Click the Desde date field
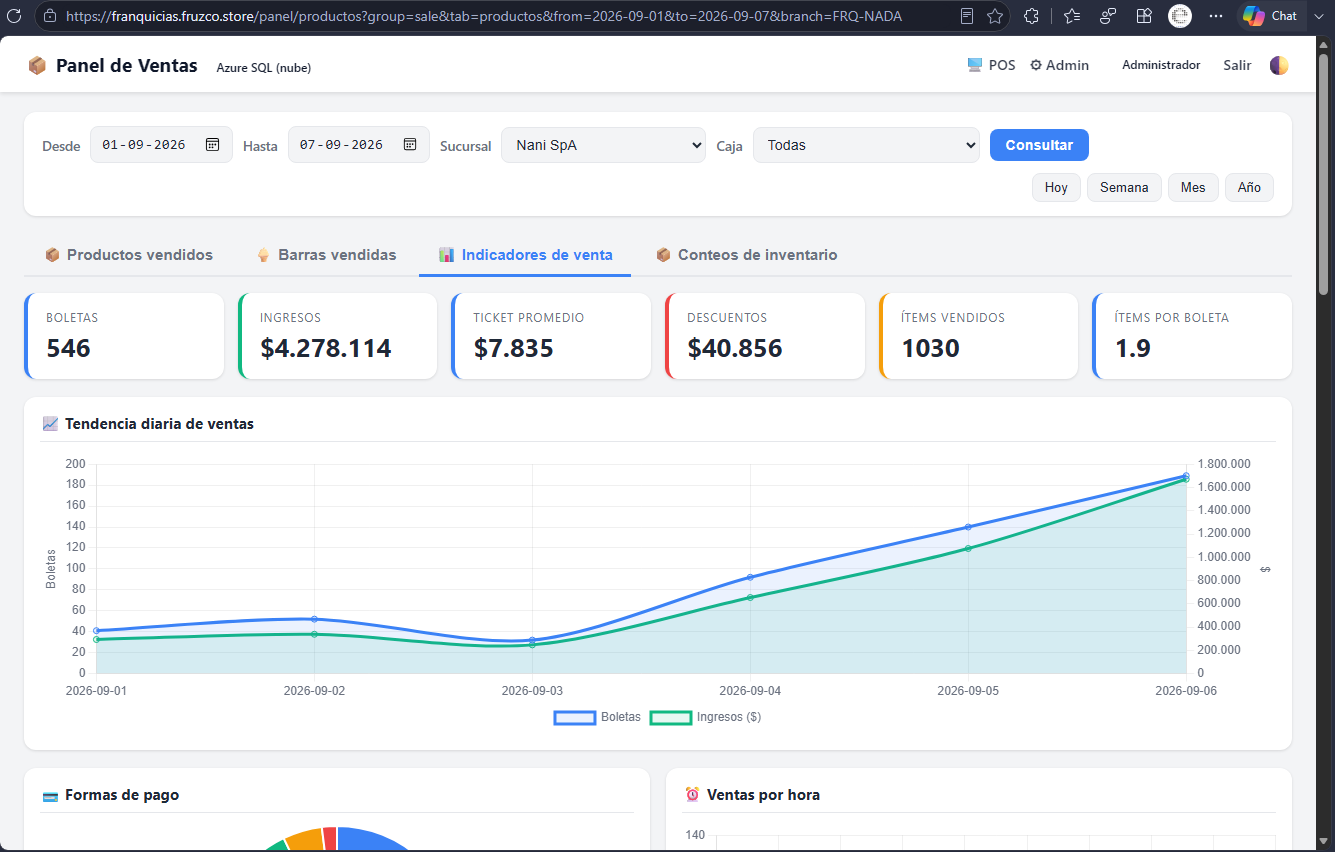Screen dimensions: 1335x852 tap(161, 145)
